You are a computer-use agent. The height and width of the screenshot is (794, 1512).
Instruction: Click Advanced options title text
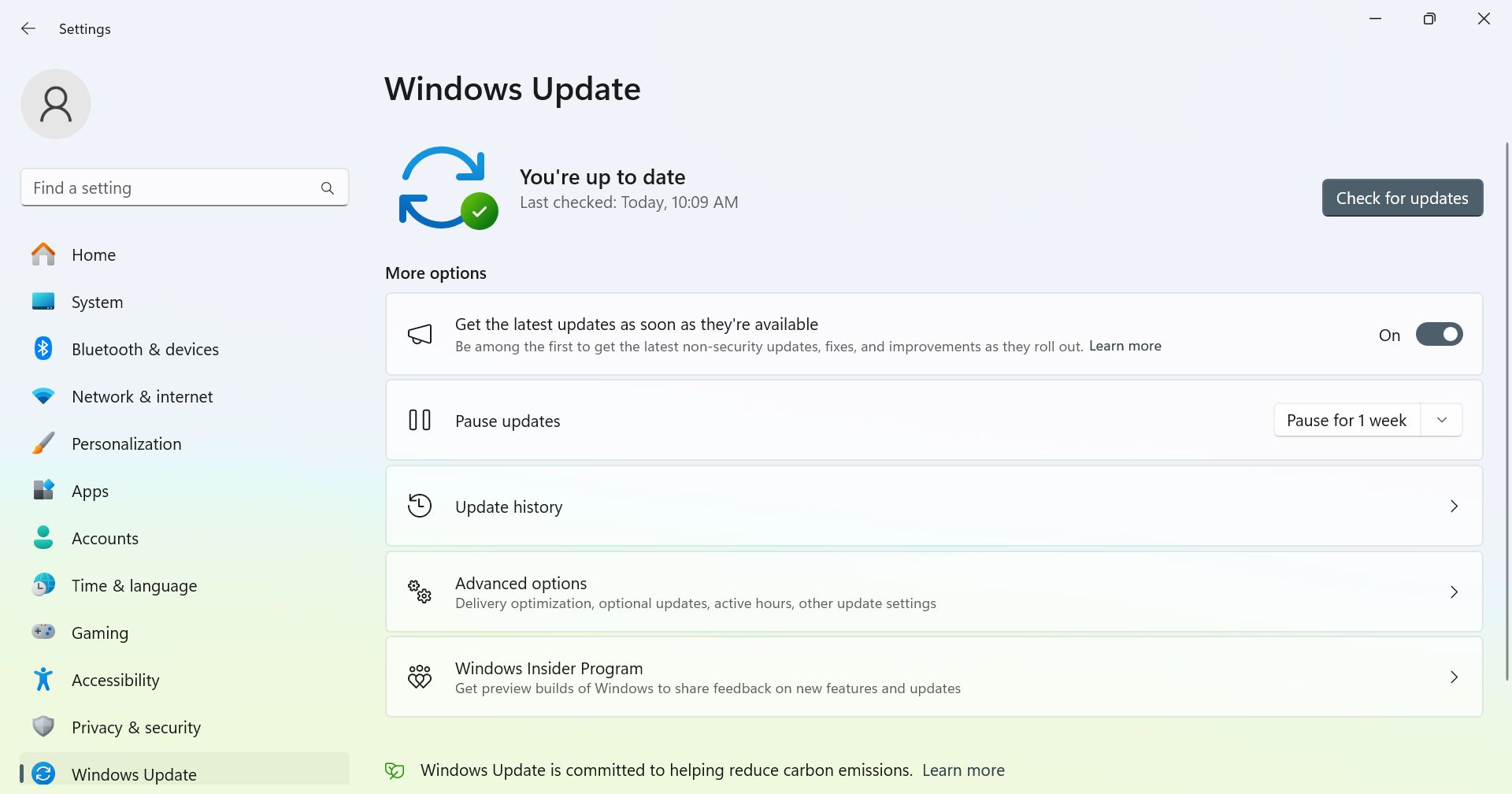[521, 583]
